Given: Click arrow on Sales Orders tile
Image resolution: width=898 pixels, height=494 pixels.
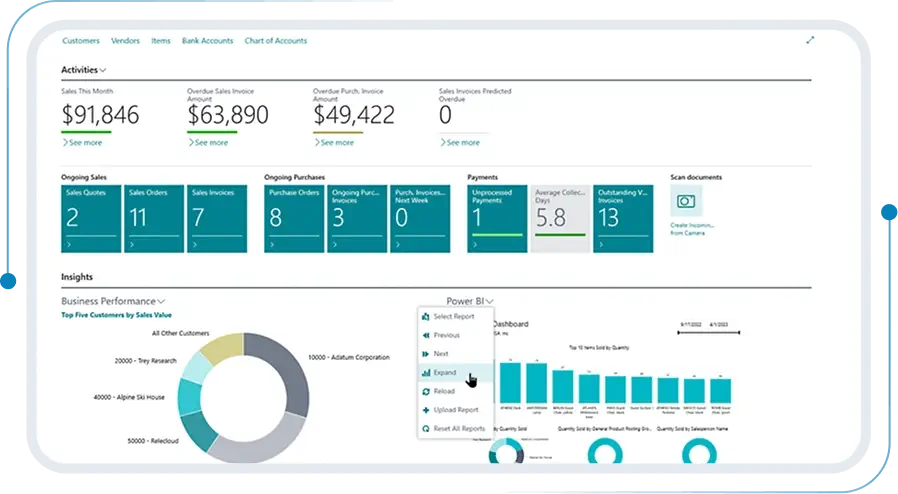Looking at the screenshot, I should click(x=132, y=244).
